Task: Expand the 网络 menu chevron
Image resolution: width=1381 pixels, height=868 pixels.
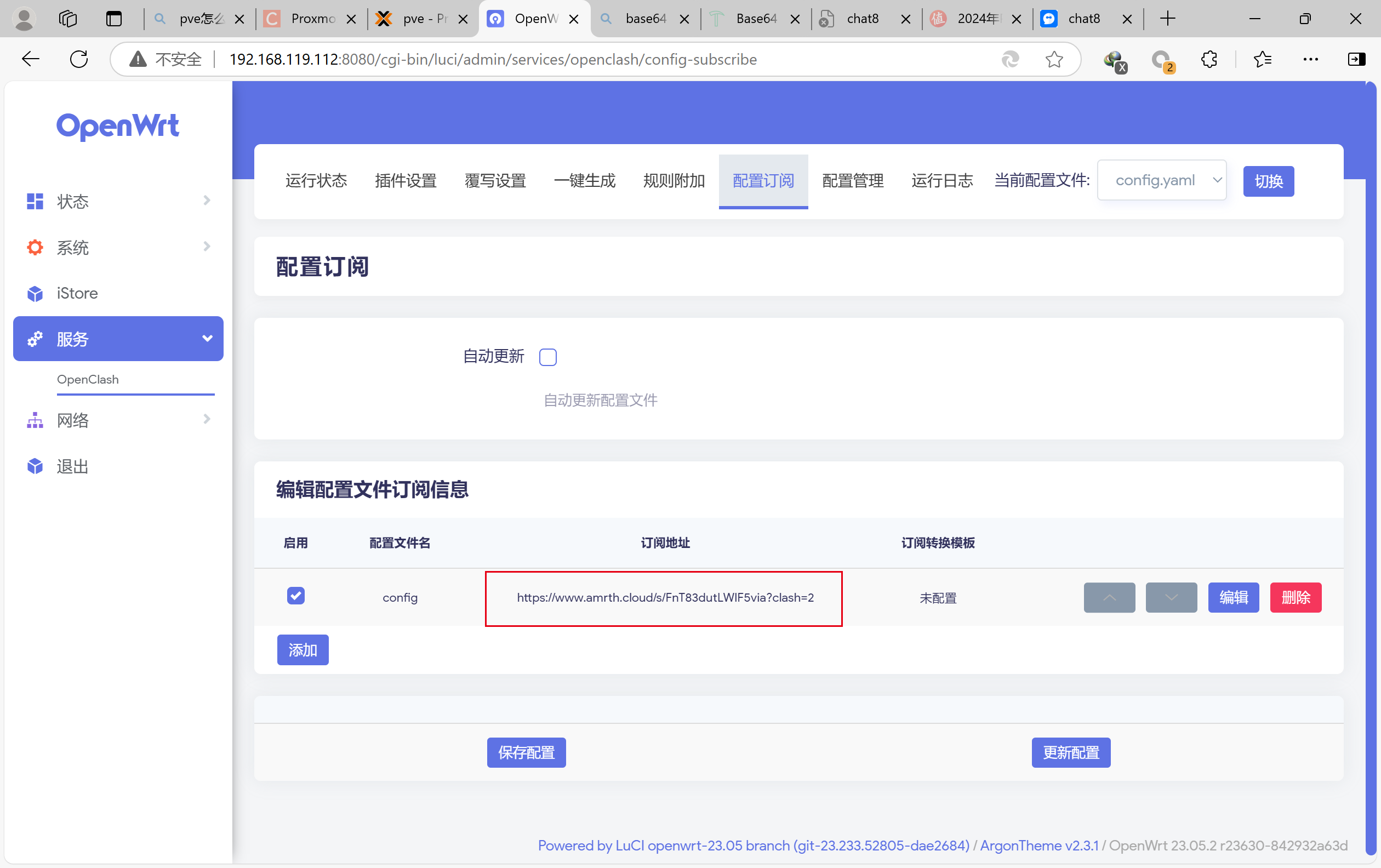Action: [207, 419]
